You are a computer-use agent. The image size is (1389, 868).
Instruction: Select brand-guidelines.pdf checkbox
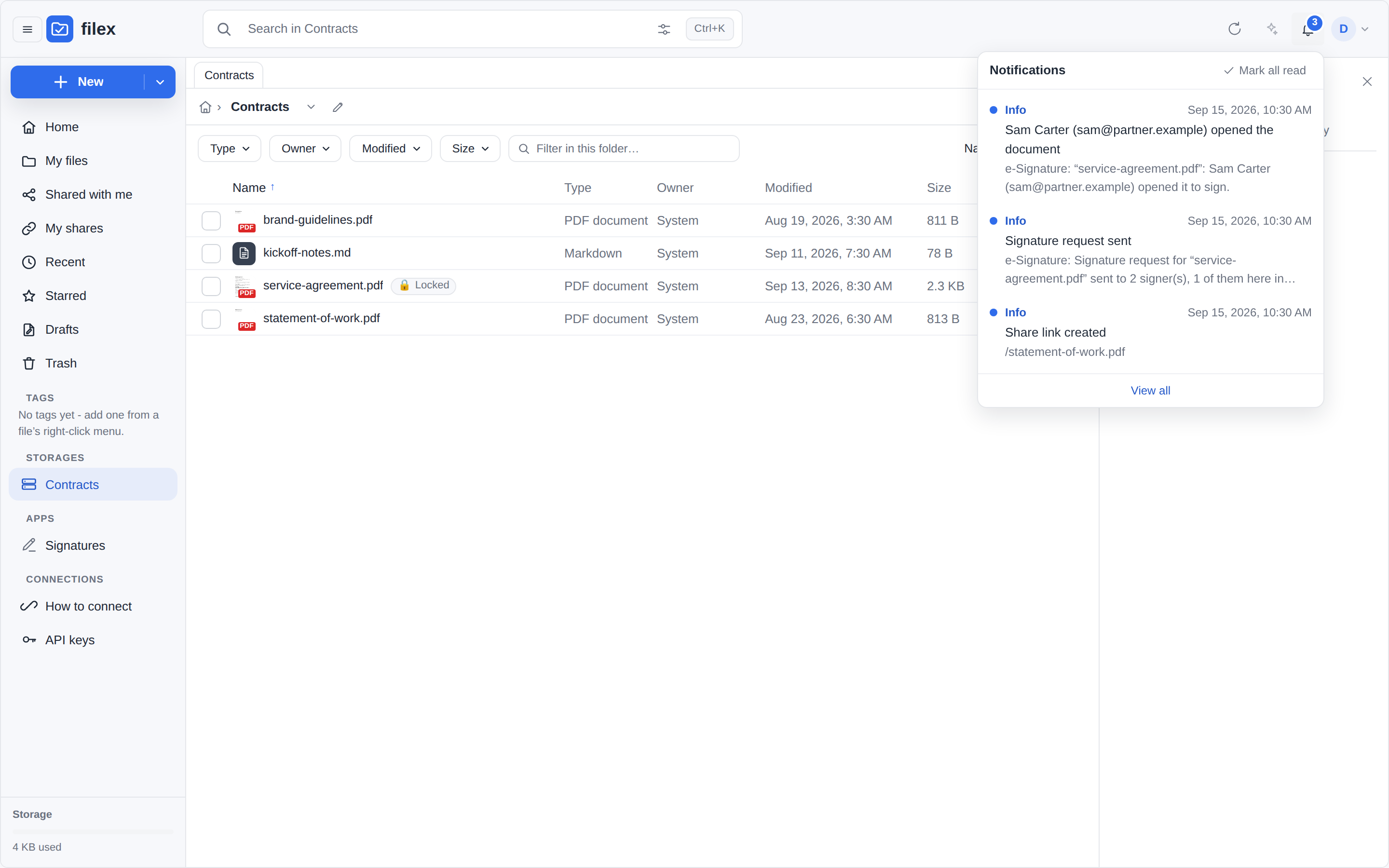(211, 220)
